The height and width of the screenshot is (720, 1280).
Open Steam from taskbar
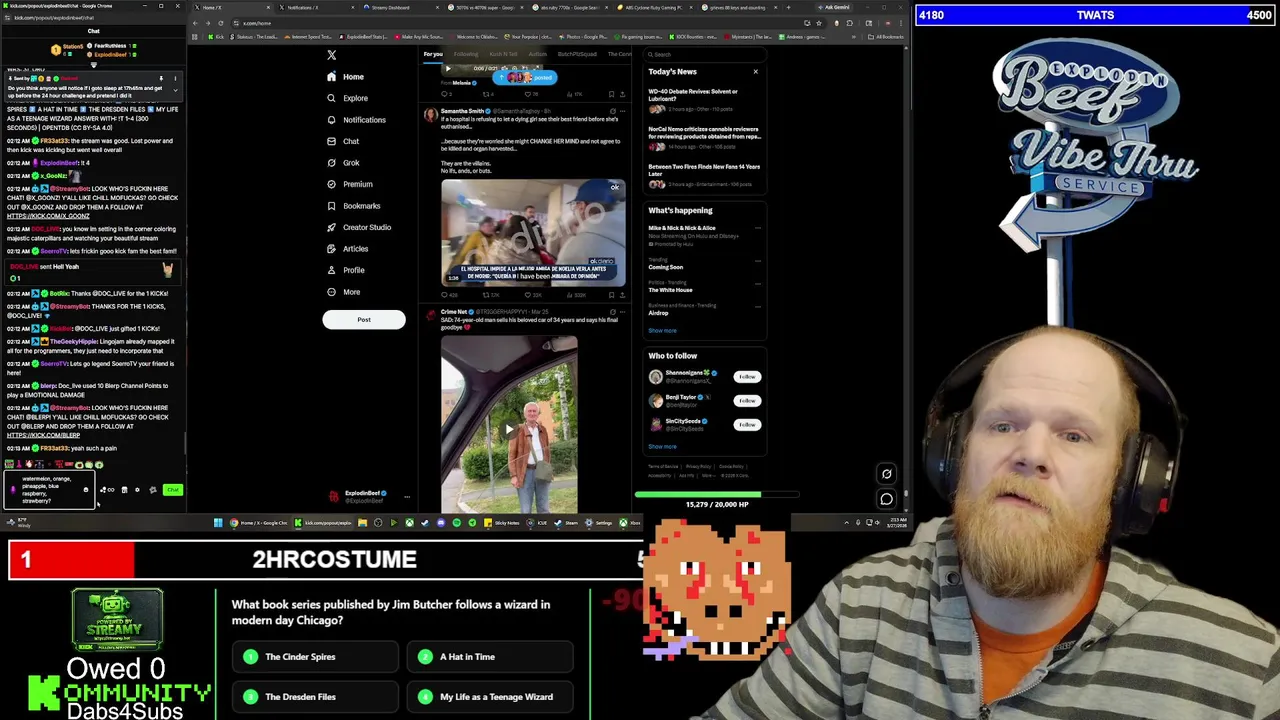click(x=568, y=523)
